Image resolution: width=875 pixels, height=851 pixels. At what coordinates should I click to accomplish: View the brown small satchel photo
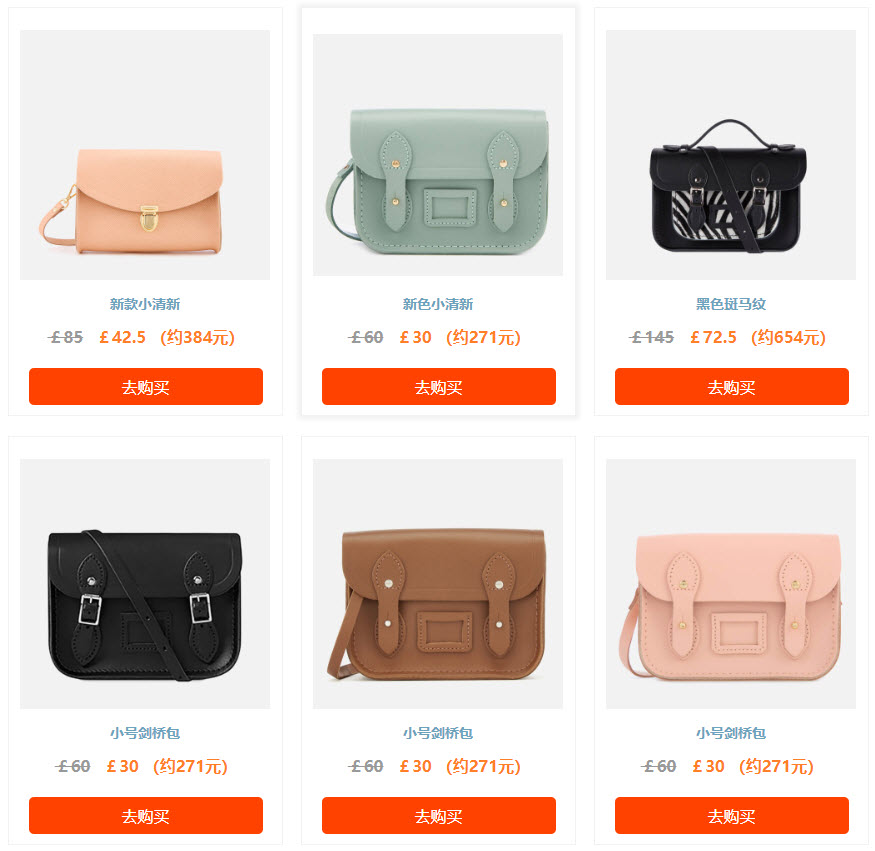[438, 584]
